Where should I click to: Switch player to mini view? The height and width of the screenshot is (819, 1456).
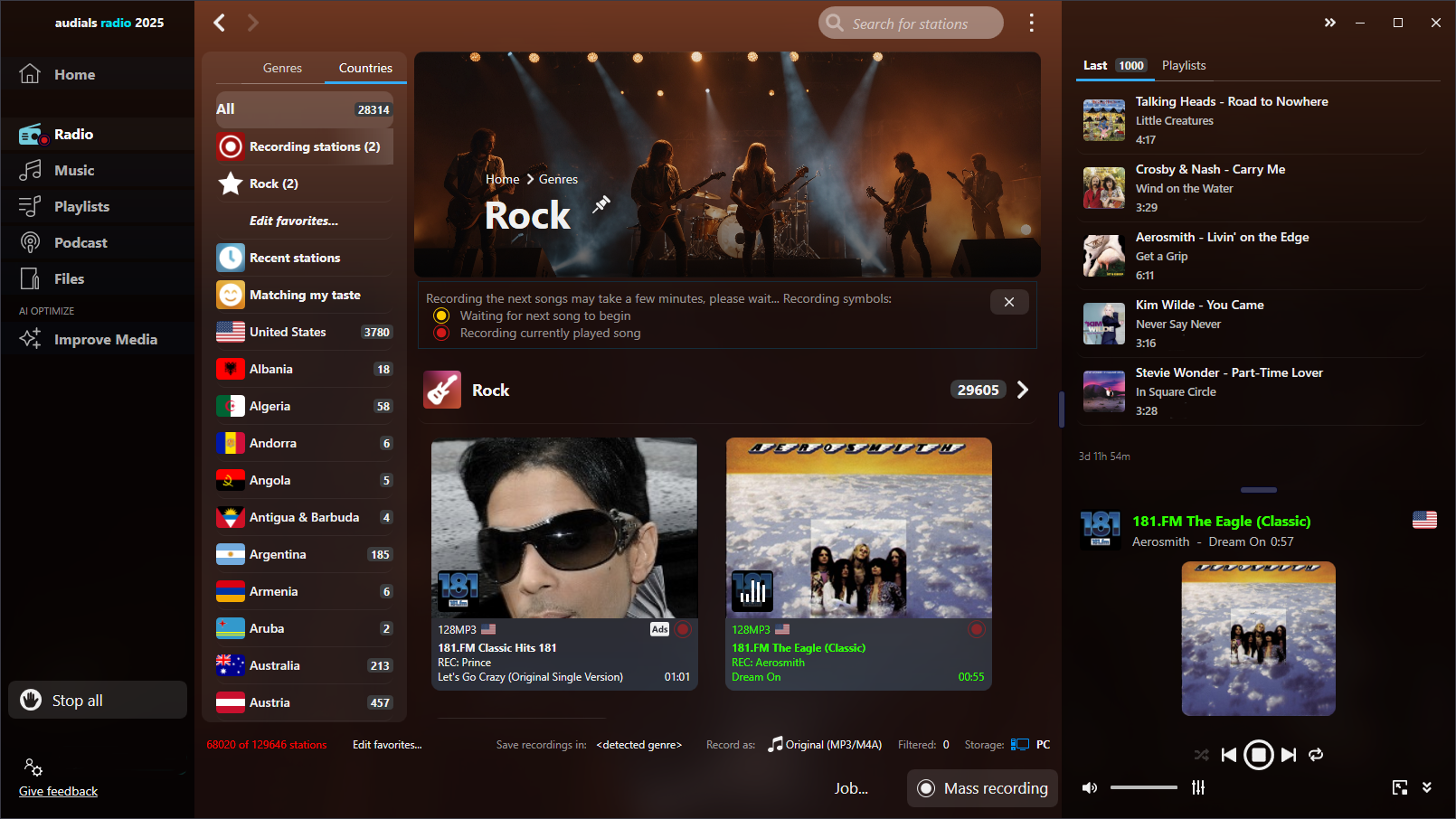click(x=1400, y=787)
